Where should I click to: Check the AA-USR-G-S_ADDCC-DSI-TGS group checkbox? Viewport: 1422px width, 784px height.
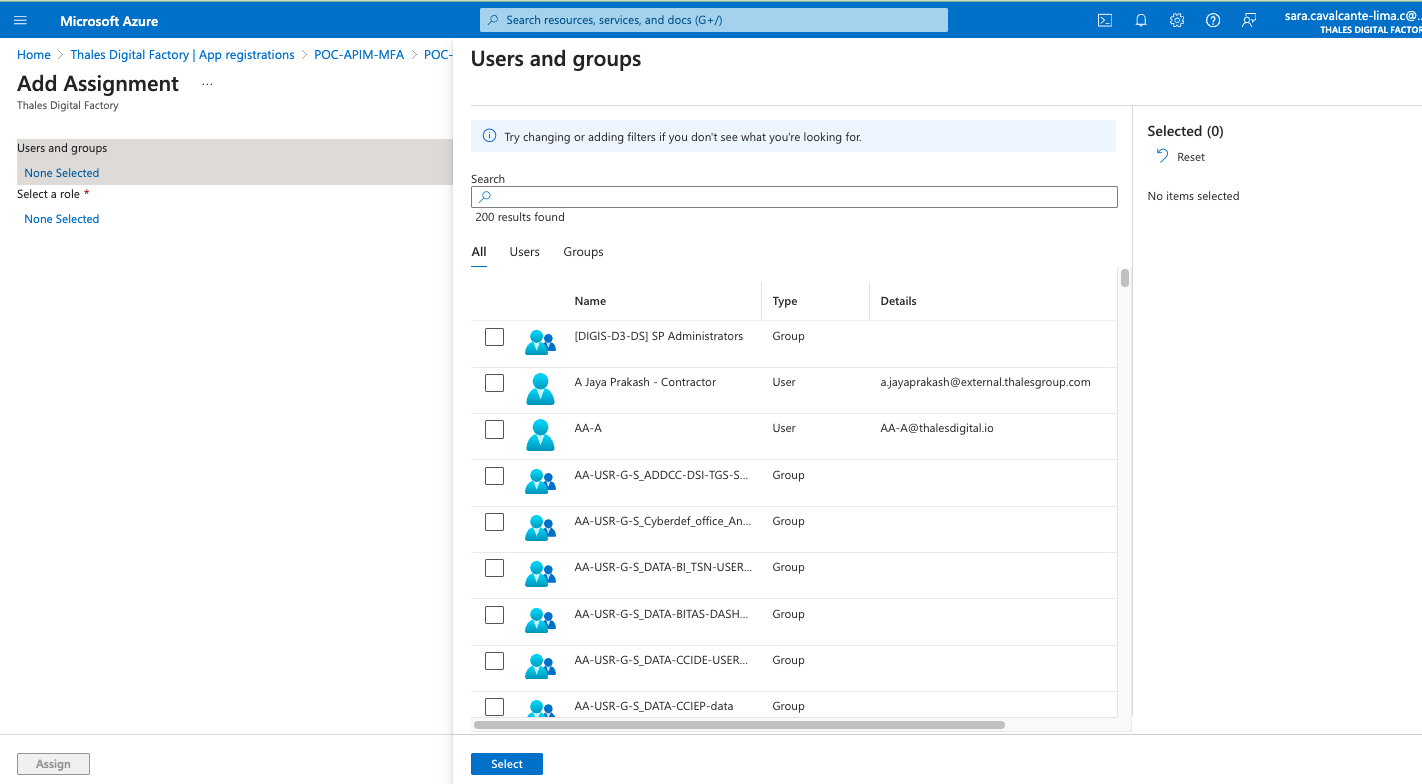point(494,476)
